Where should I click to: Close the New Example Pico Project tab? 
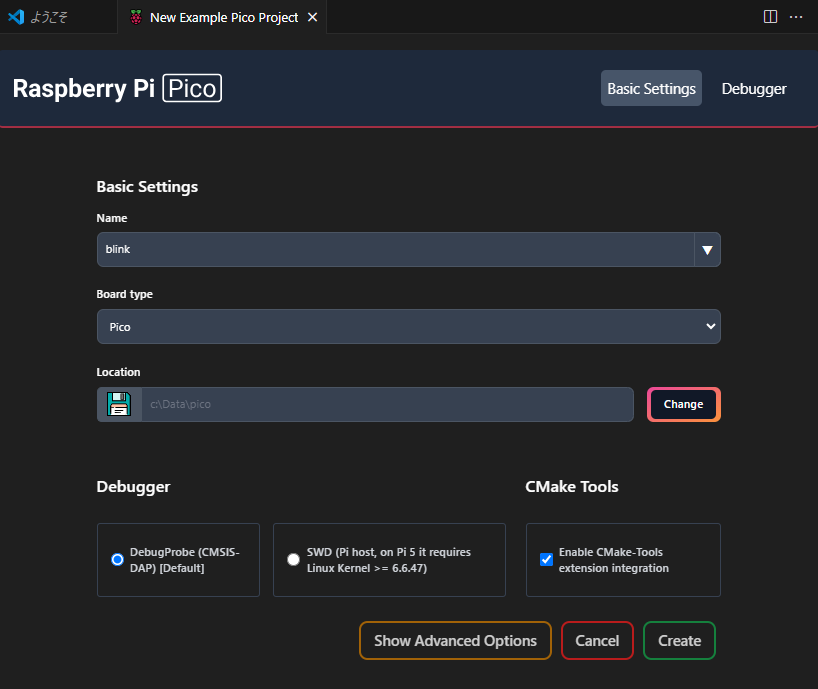(313, 17)
